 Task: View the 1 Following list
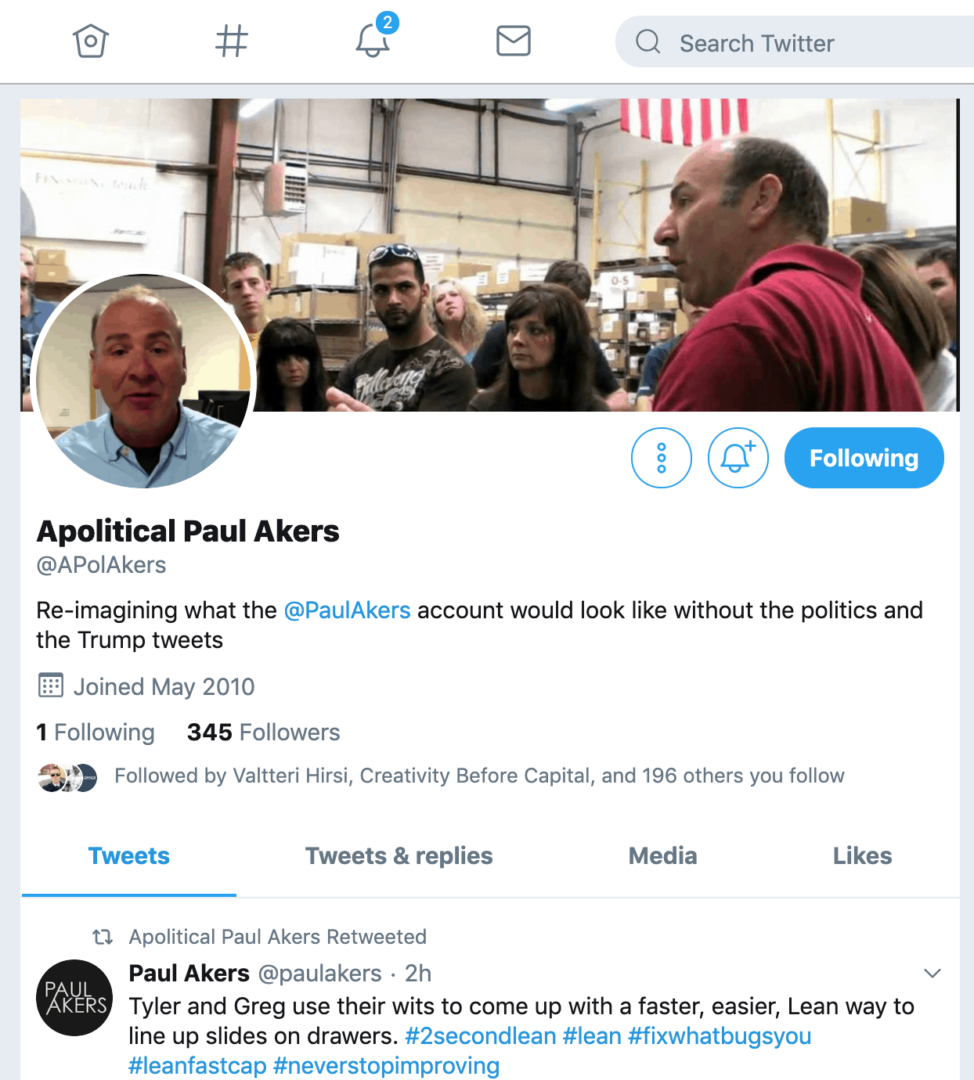click(95, 732)
